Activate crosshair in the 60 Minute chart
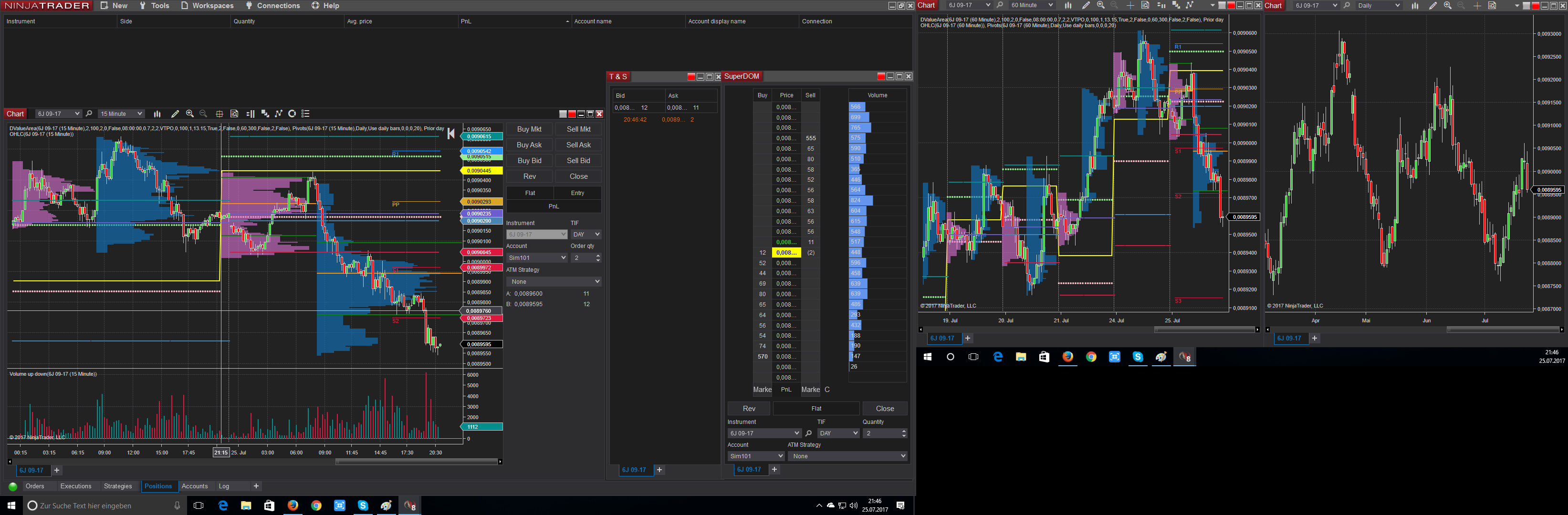Image resolution: width=1568 pixels, height=515 pixels. click(1130, 5)
